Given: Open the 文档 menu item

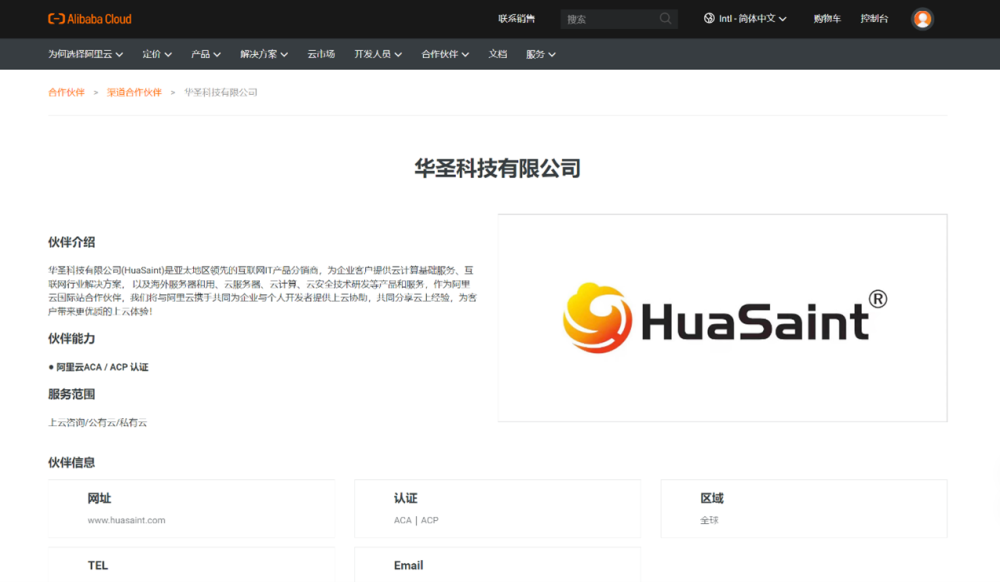Looking at the screenshot, I should (496, 54).
